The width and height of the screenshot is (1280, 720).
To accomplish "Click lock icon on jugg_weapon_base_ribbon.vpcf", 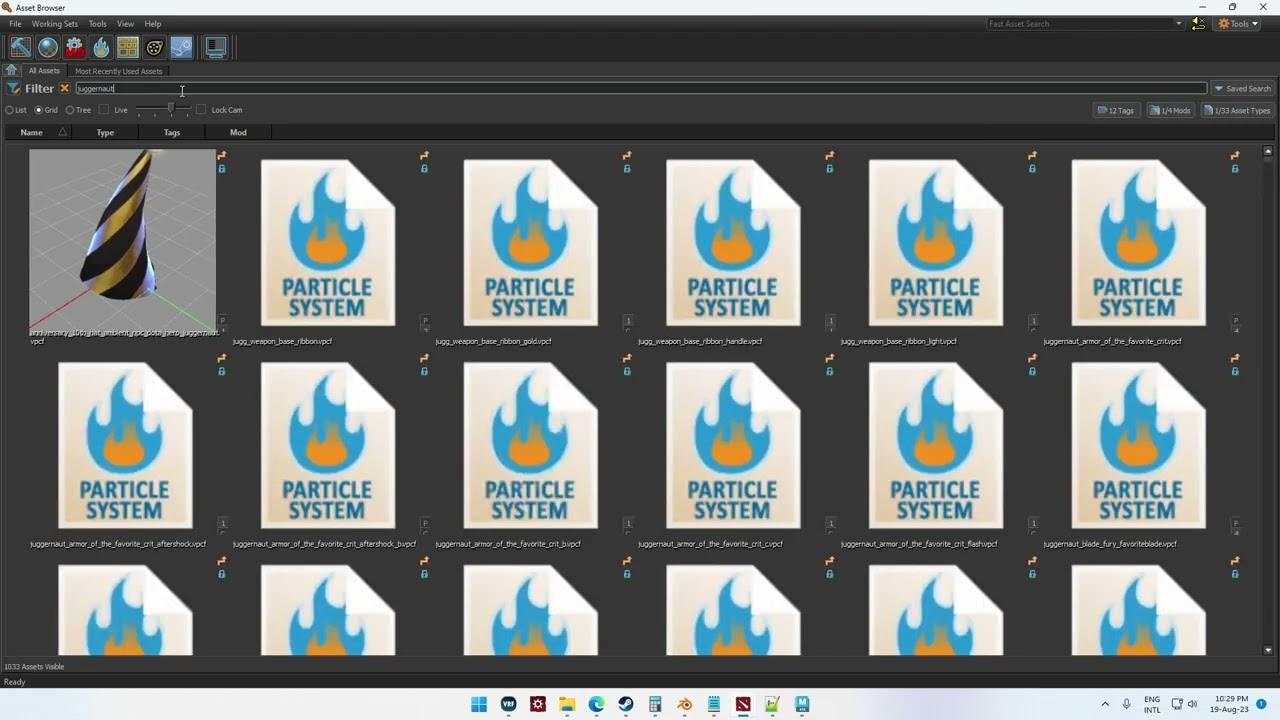I will [x=424, y=169].
